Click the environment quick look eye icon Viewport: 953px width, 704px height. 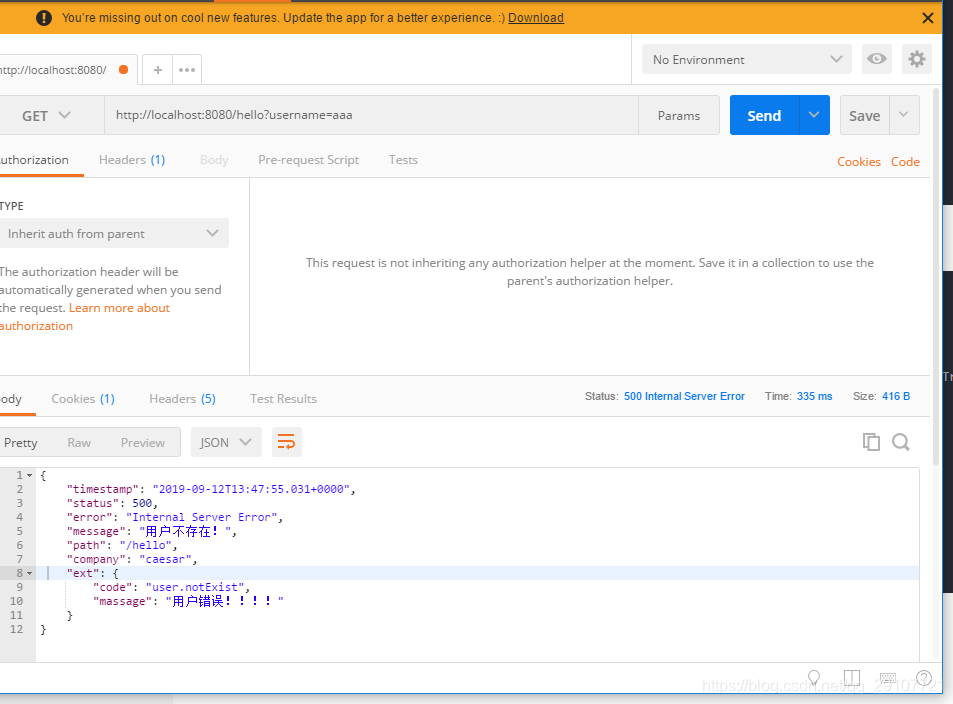pyautogui.click(x=876, y=59)
